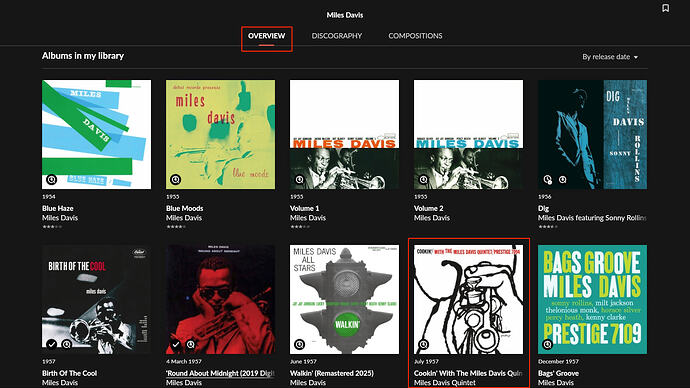Click Miles Davis Quintet artist link

point(444,383)
